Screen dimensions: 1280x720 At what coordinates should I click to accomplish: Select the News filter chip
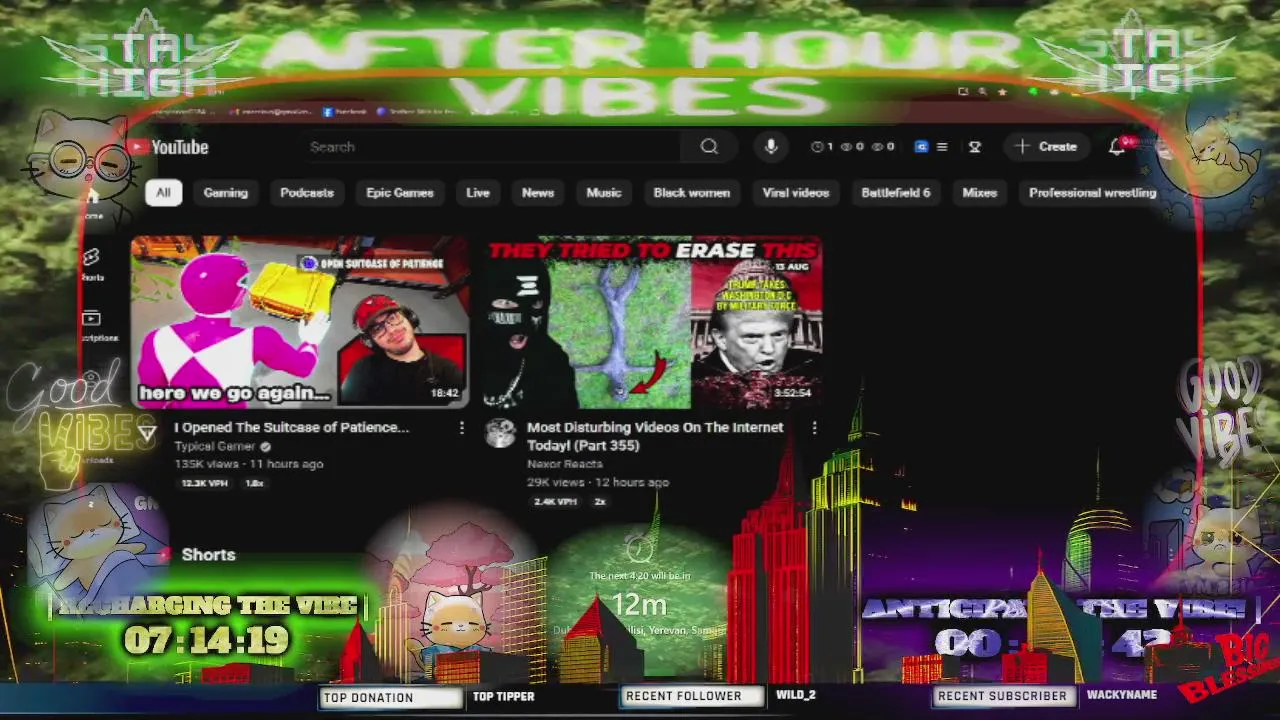538,193
